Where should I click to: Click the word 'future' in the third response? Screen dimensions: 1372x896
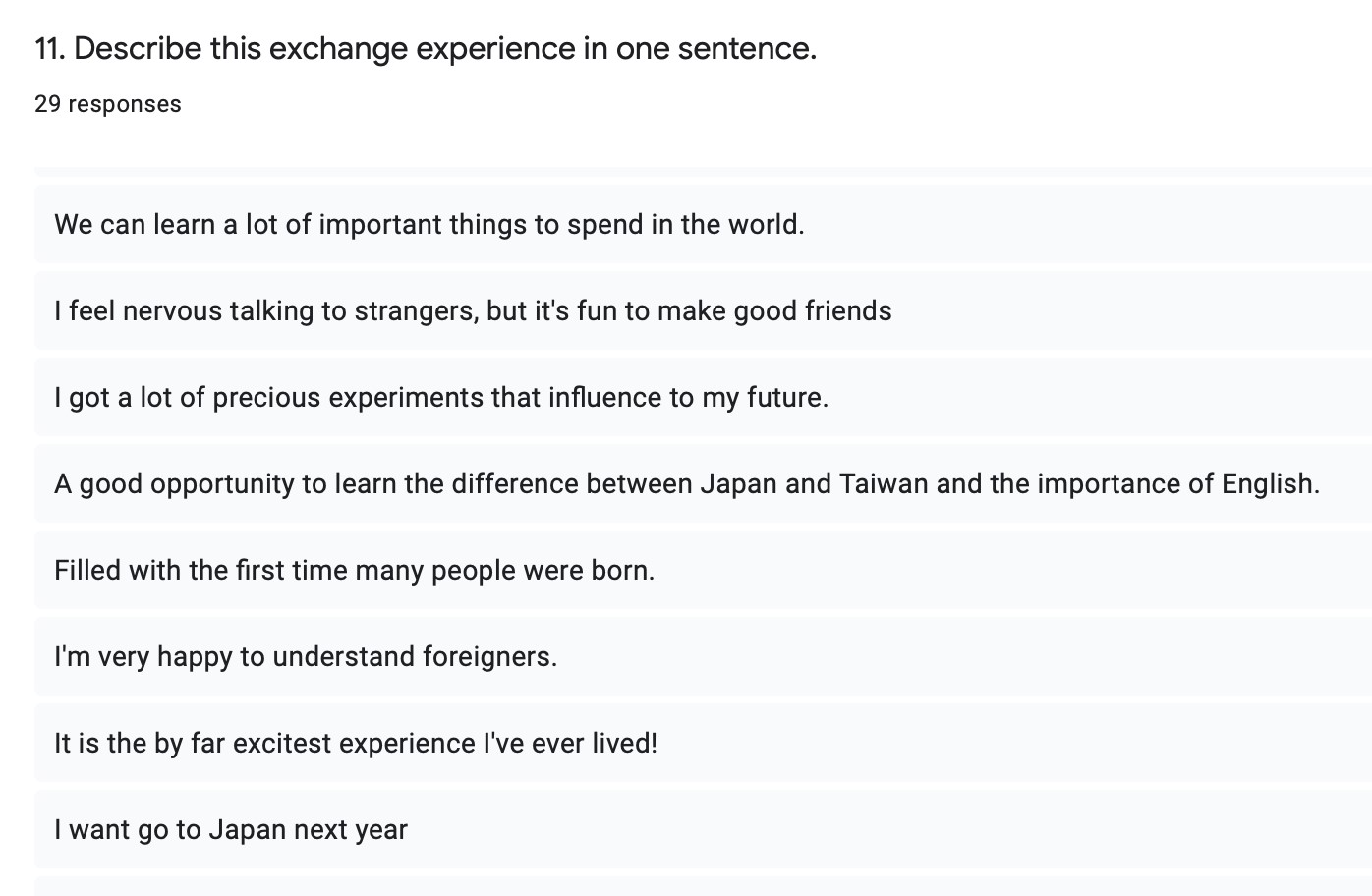pos(787,398)
